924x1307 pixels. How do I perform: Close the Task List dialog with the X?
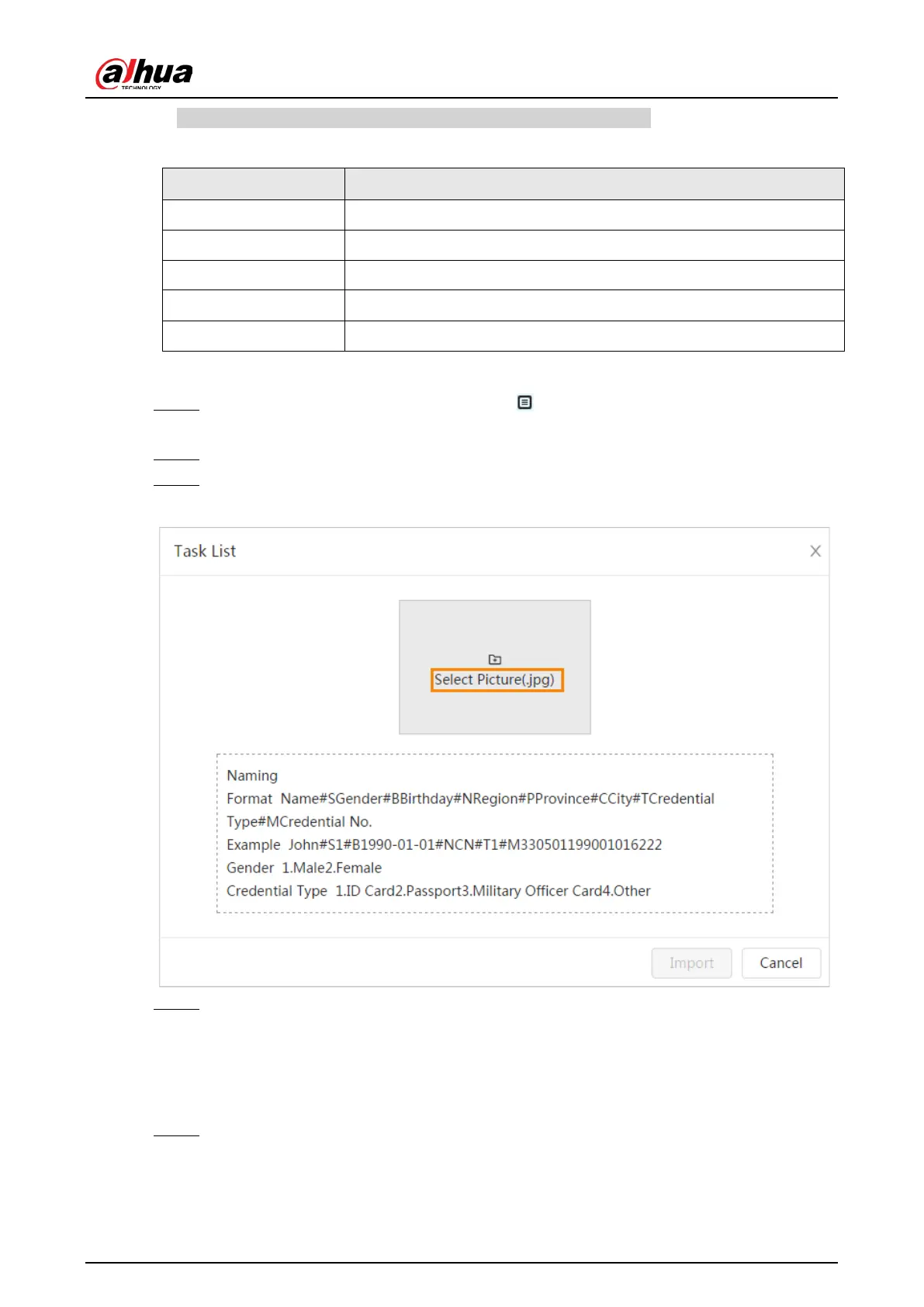pos(815,551)
